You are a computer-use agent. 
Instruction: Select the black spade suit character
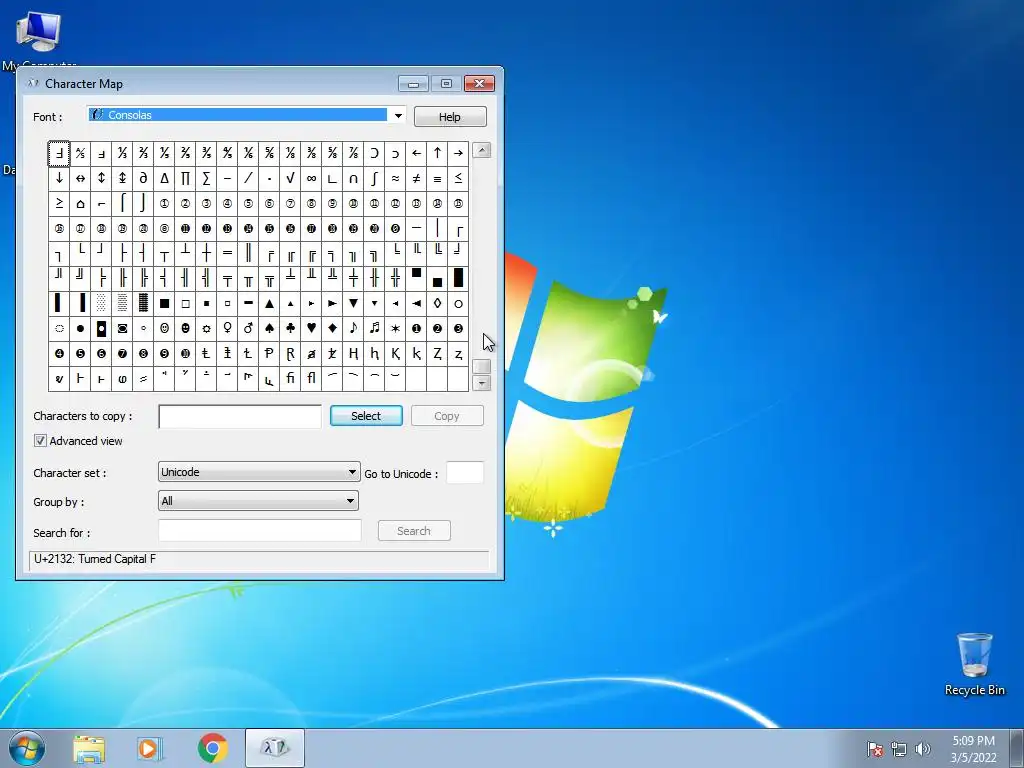click(x=269, y=328)
